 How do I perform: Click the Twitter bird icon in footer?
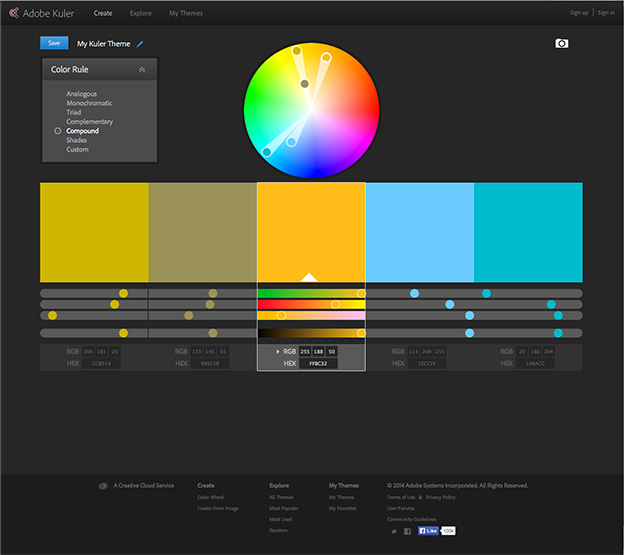coord(394,531)
